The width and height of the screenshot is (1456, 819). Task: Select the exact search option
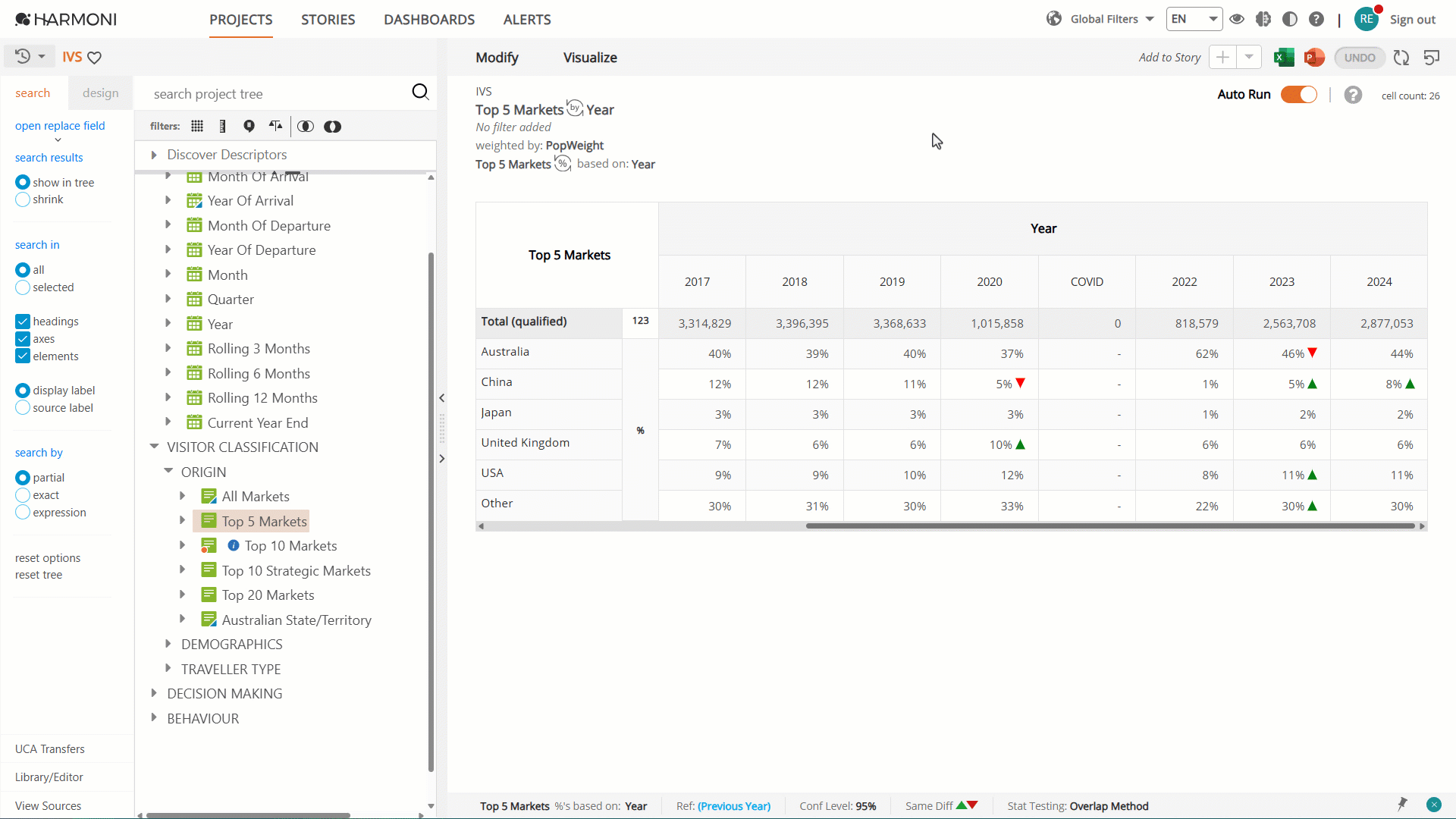(x=23, y=495)
